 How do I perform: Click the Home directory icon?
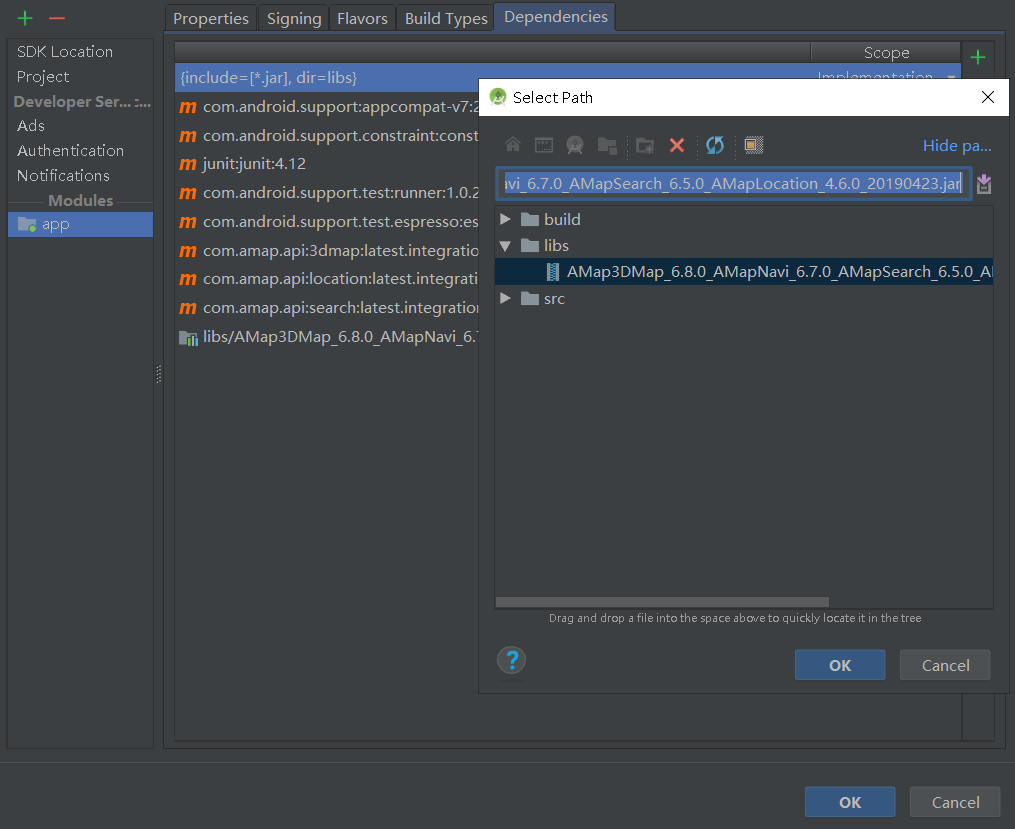512,145
